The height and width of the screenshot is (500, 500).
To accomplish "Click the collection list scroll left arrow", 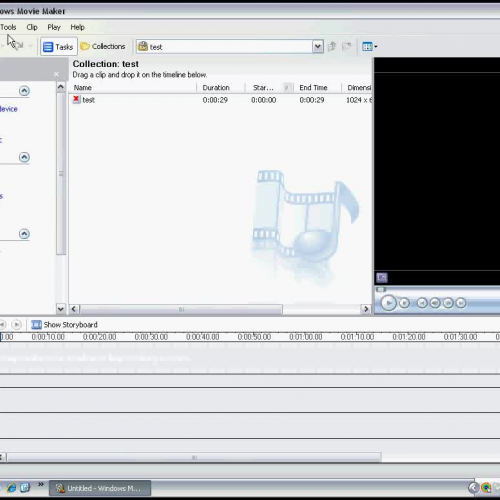I will pos(74,309).
